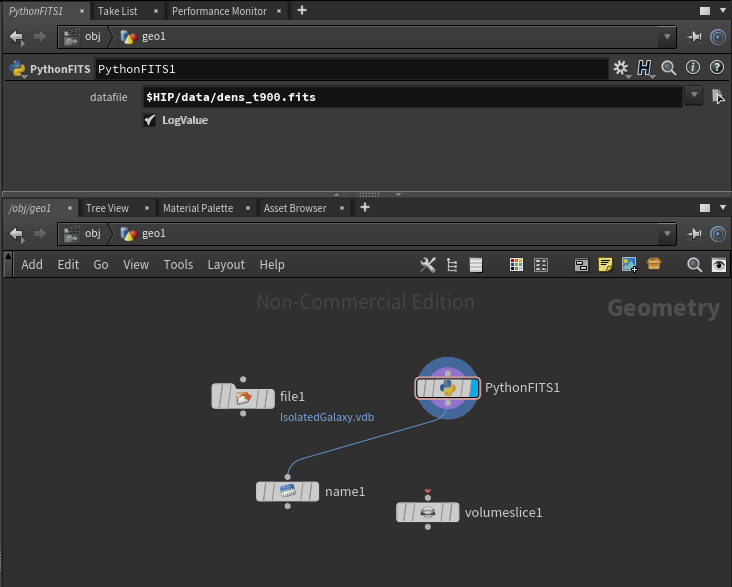Image resolution: width=732 pixels, height=587 pixels.
Task: Click the file1 node icon
Action: (x=243, y=397)
